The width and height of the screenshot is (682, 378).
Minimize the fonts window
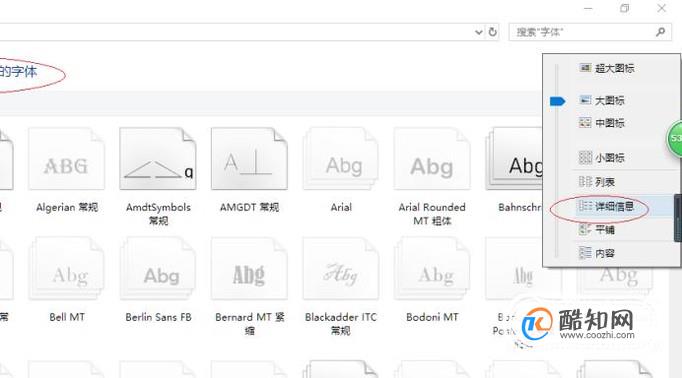click(x=588, y=8)
